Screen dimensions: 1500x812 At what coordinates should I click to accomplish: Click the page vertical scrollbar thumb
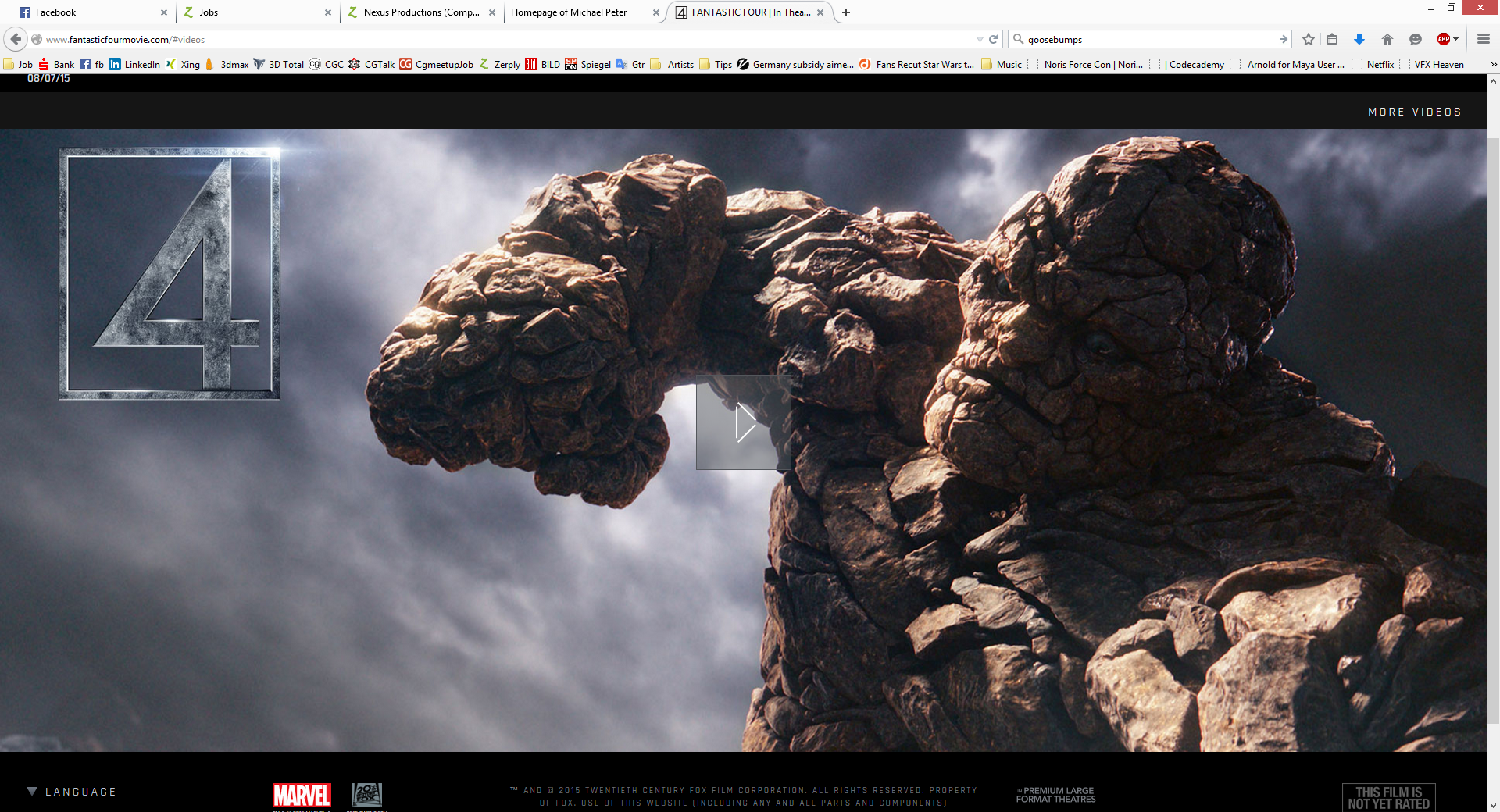(1493, 429)
